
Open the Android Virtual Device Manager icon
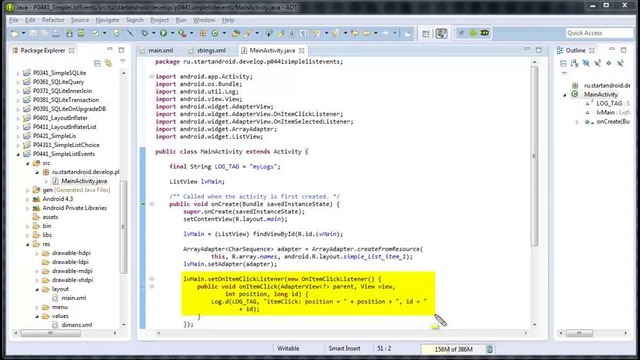click(x=81, y=33)
